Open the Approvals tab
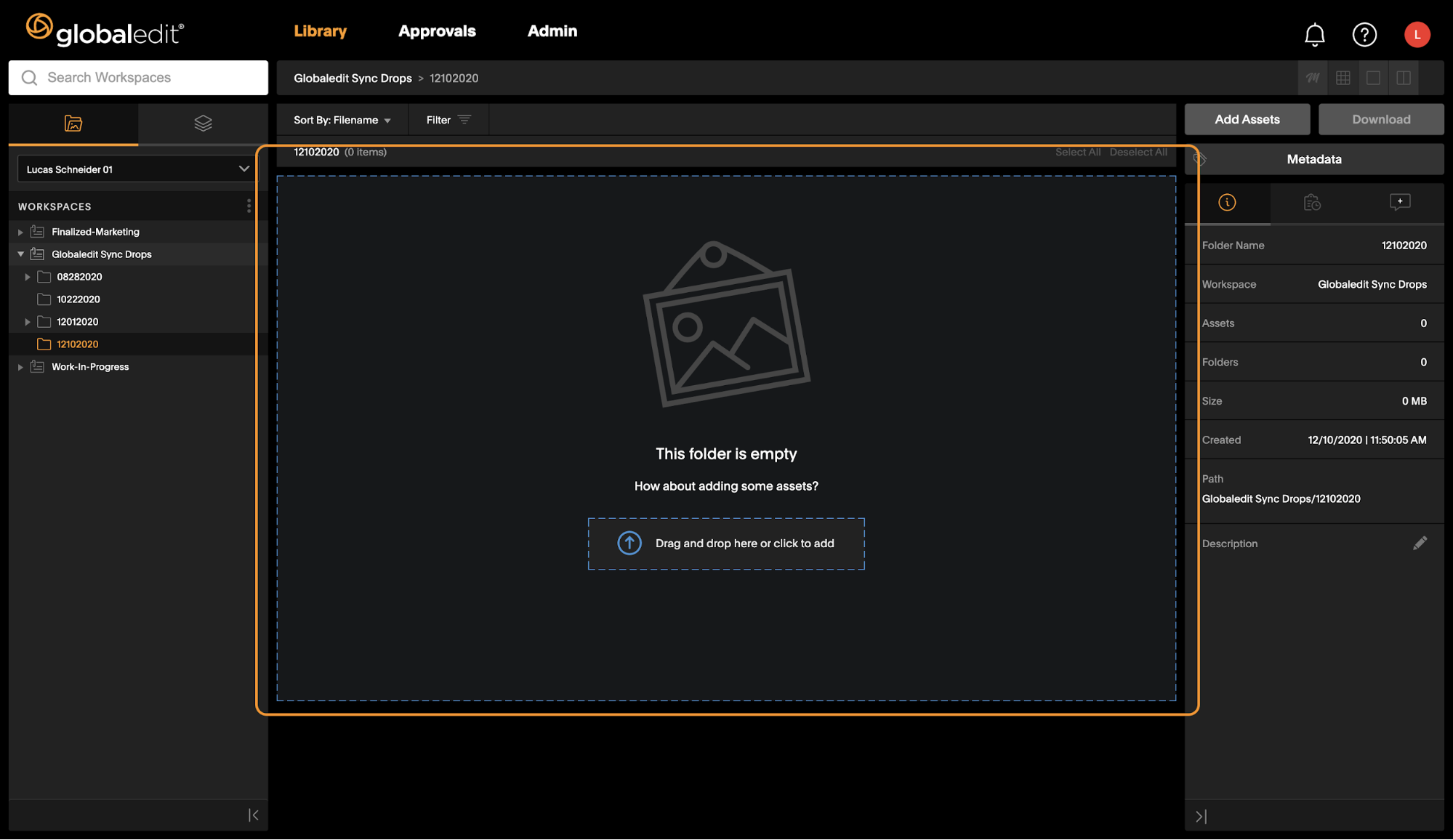 coord(437,31)
